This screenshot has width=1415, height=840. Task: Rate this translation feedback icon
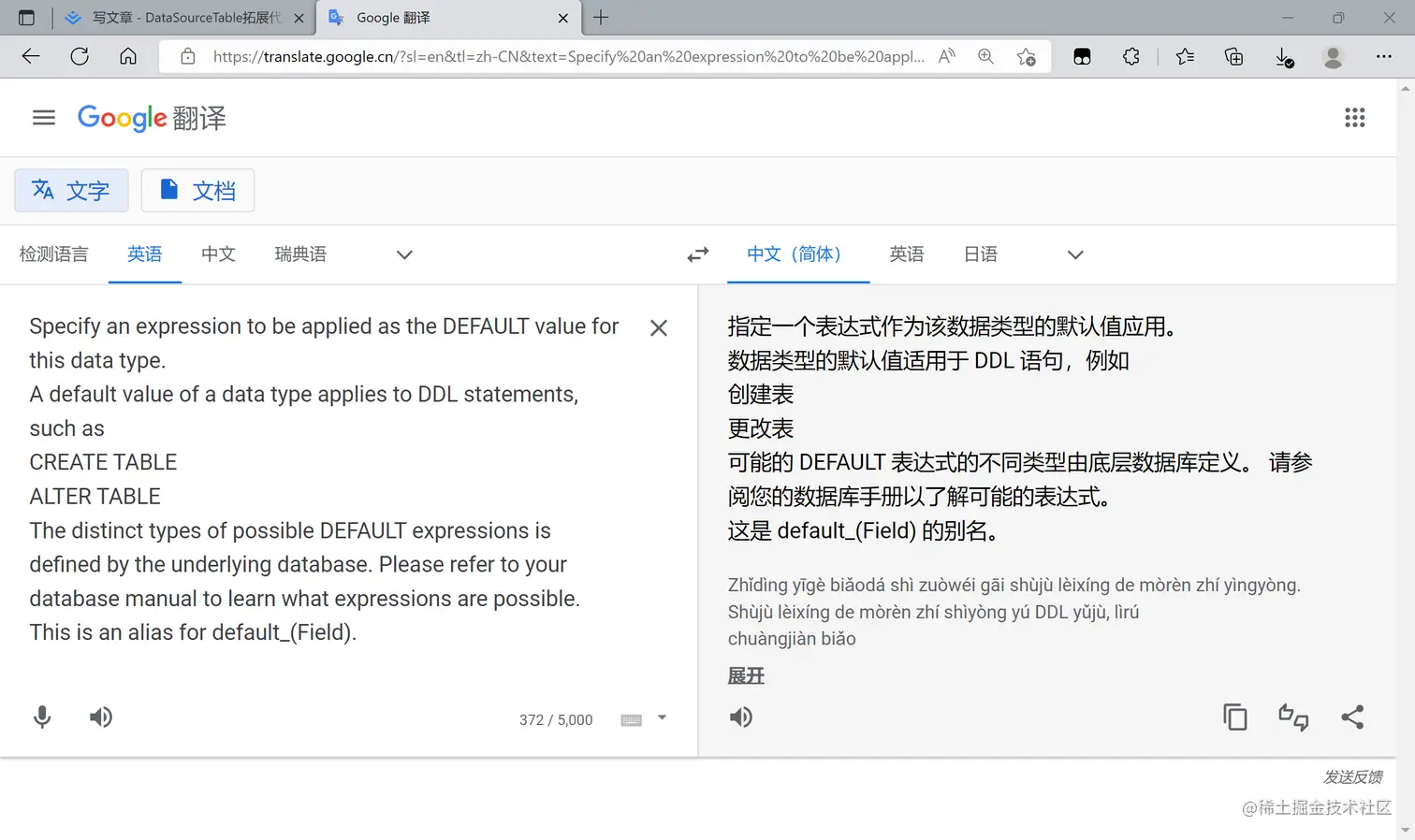pyautogui.click(x=1293, y=717)
